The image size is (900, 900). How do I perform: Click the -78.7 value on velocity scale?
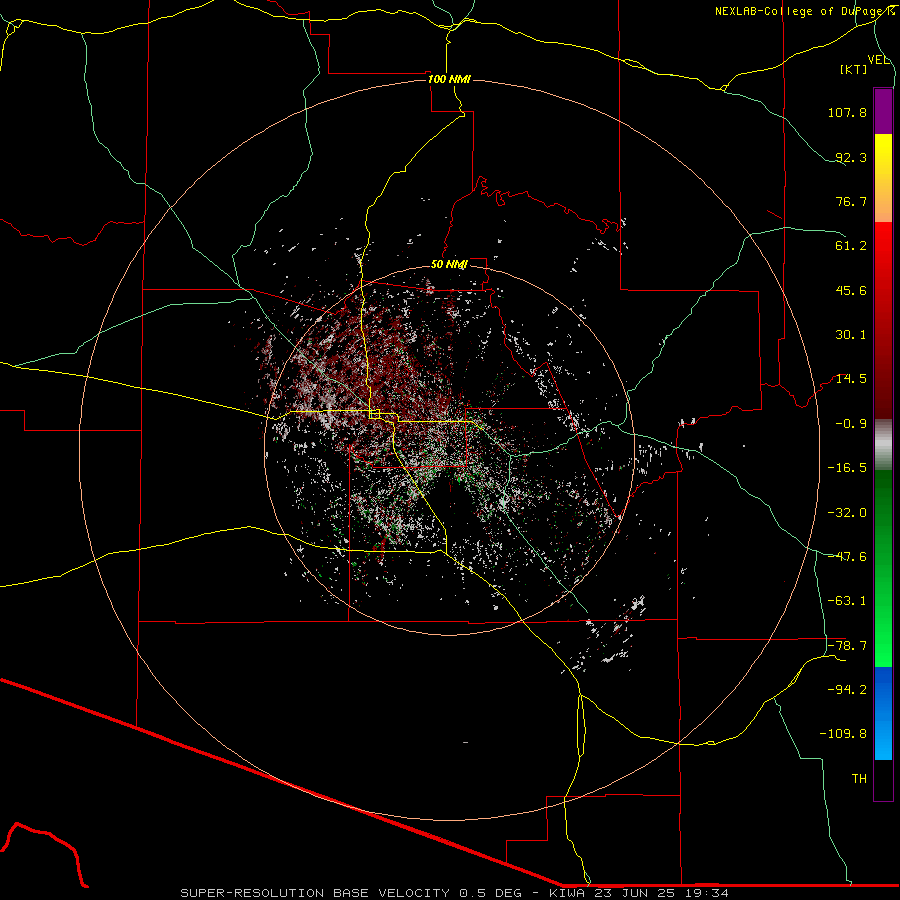click(x=847, y=646)
